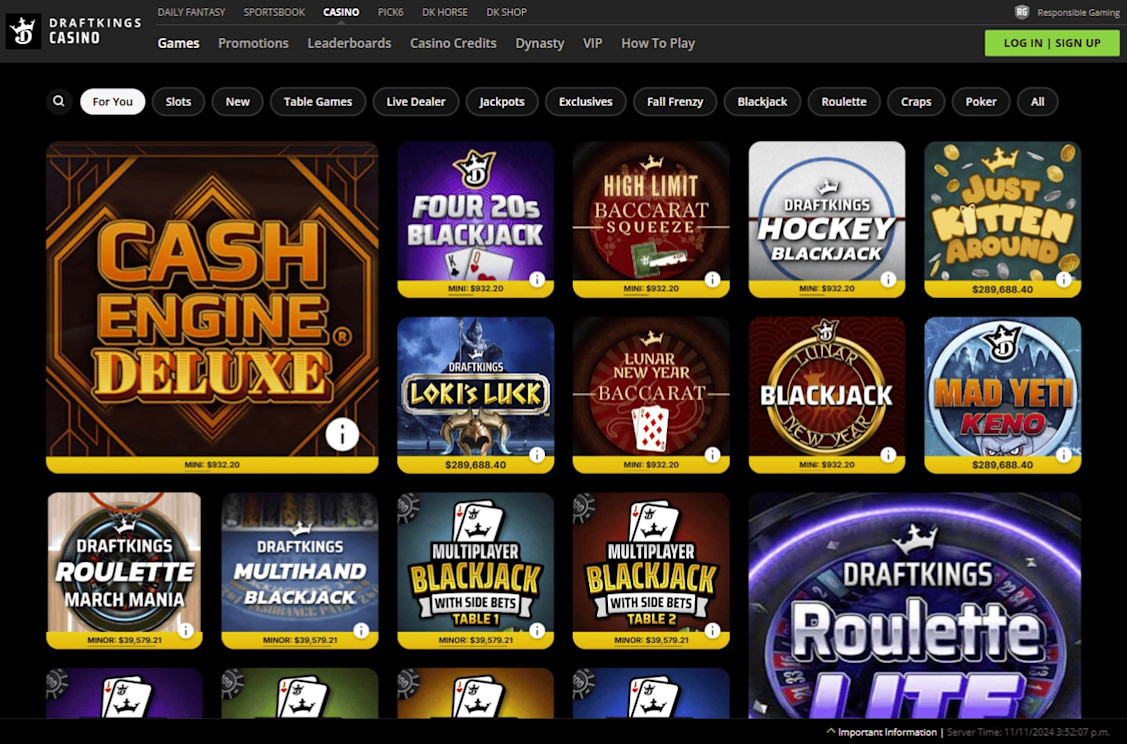Show info for Roulette March Mania
1127x744 pixels.
(x=185, y=630)
